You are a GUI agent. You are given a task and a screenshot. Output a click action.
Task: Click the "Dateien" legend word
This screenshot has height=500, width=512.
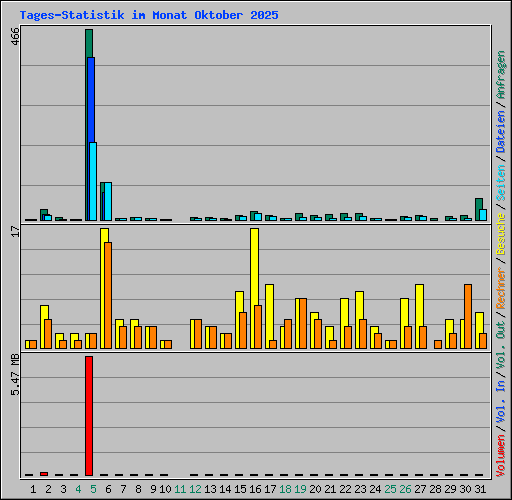(501, 132)
